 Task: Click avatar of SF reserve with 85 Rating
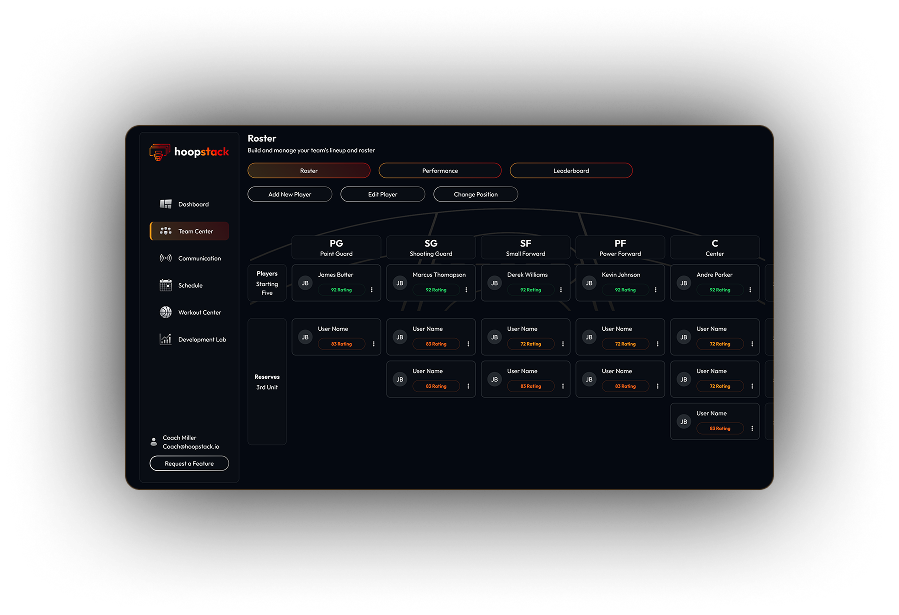pyautogui.click(x=495, y=379)
